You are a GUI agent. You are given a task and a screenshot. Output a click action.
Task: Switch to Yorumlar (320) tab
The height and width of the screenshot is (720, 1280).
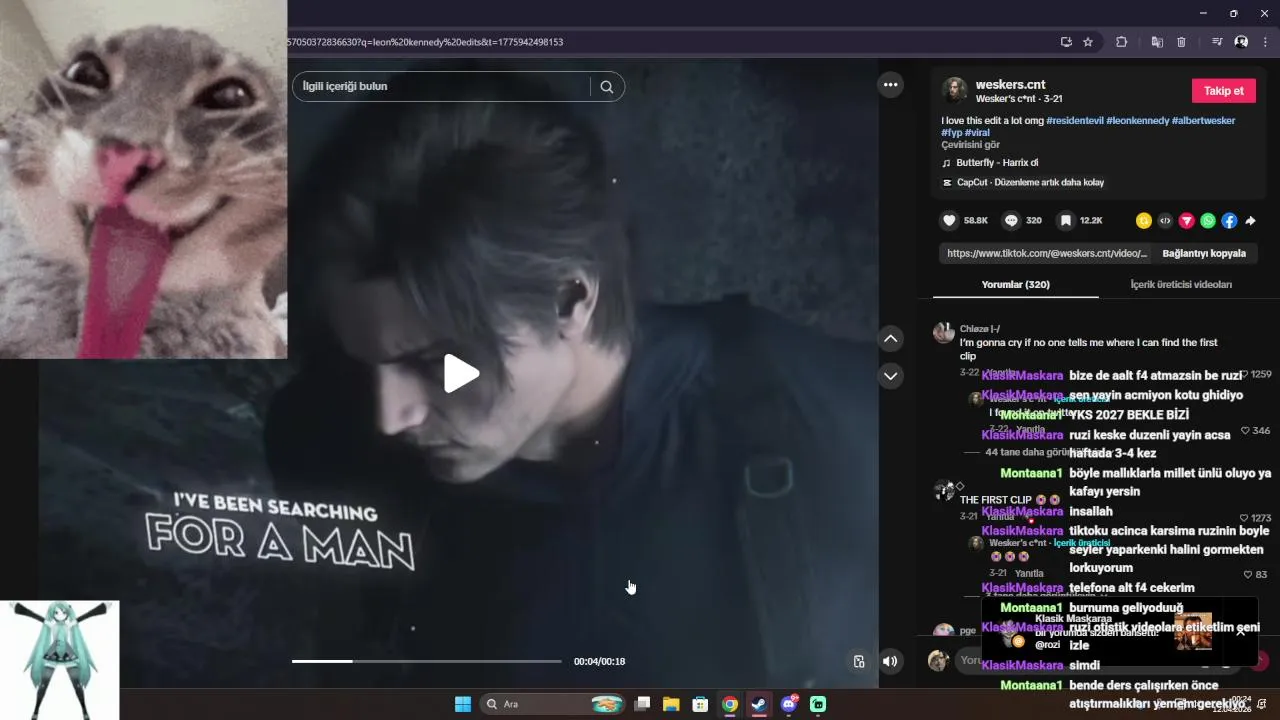[x=1015, y=284]
